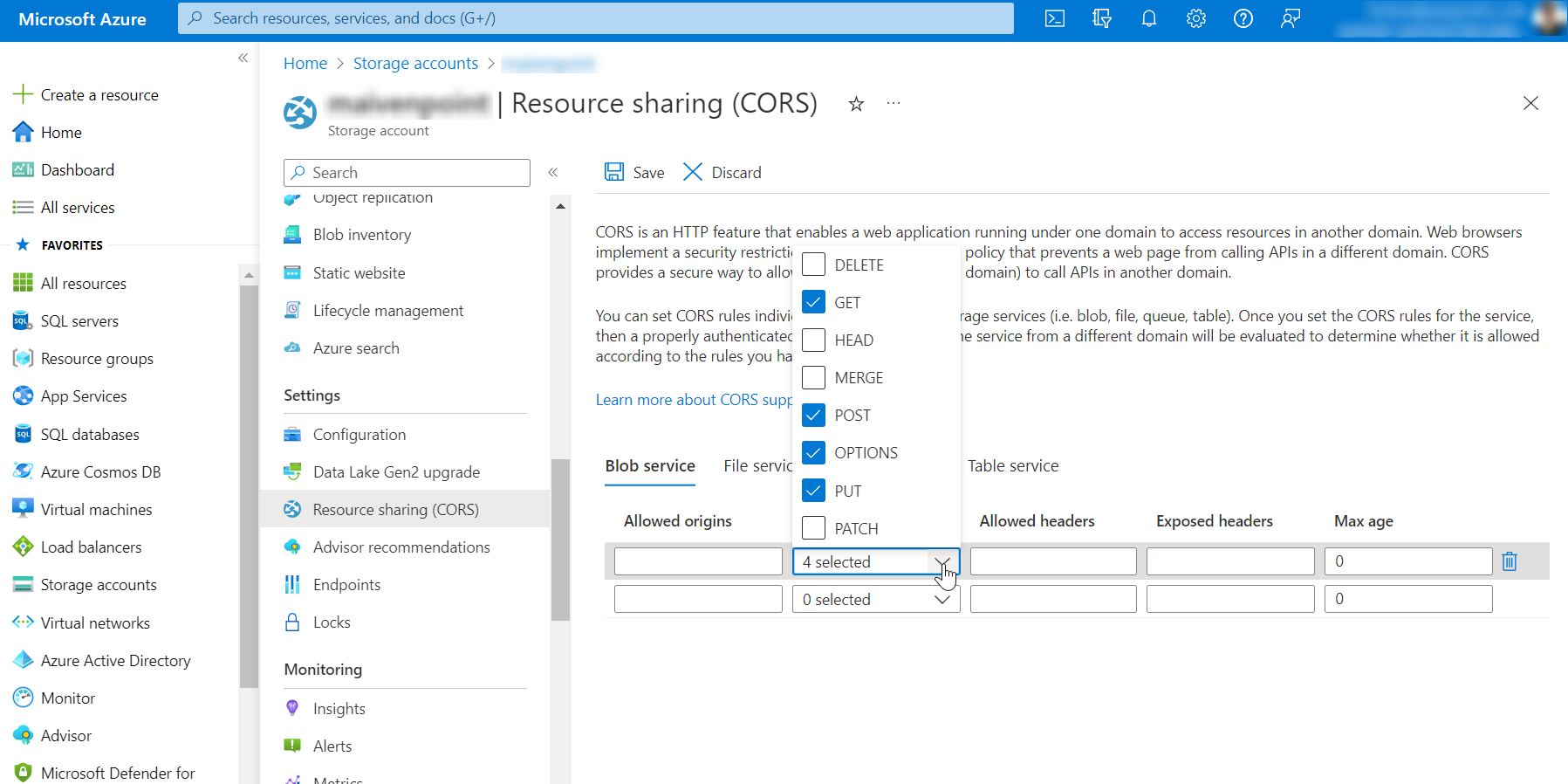Click the Virtual networks icon
The image size is (1568, 784).
click(x=23, y=622)
